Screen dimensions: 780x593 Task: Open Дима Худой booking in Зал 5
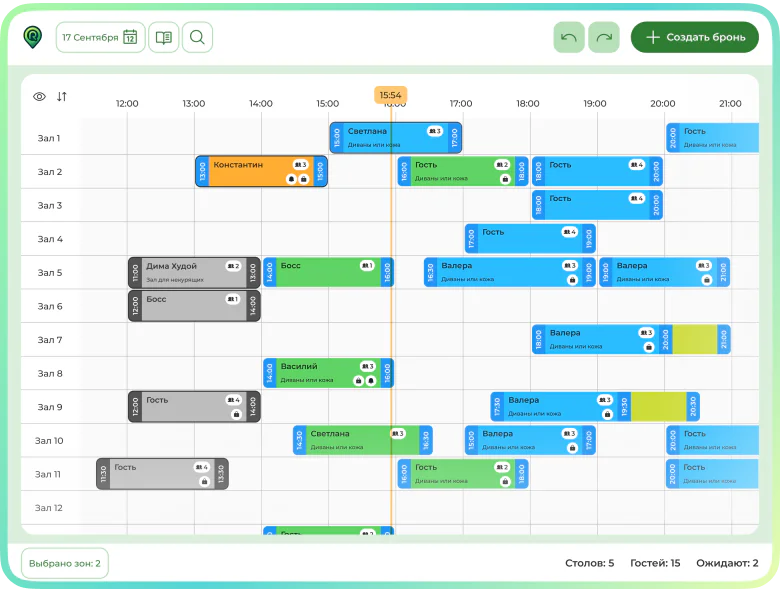(x=185, y=272)
